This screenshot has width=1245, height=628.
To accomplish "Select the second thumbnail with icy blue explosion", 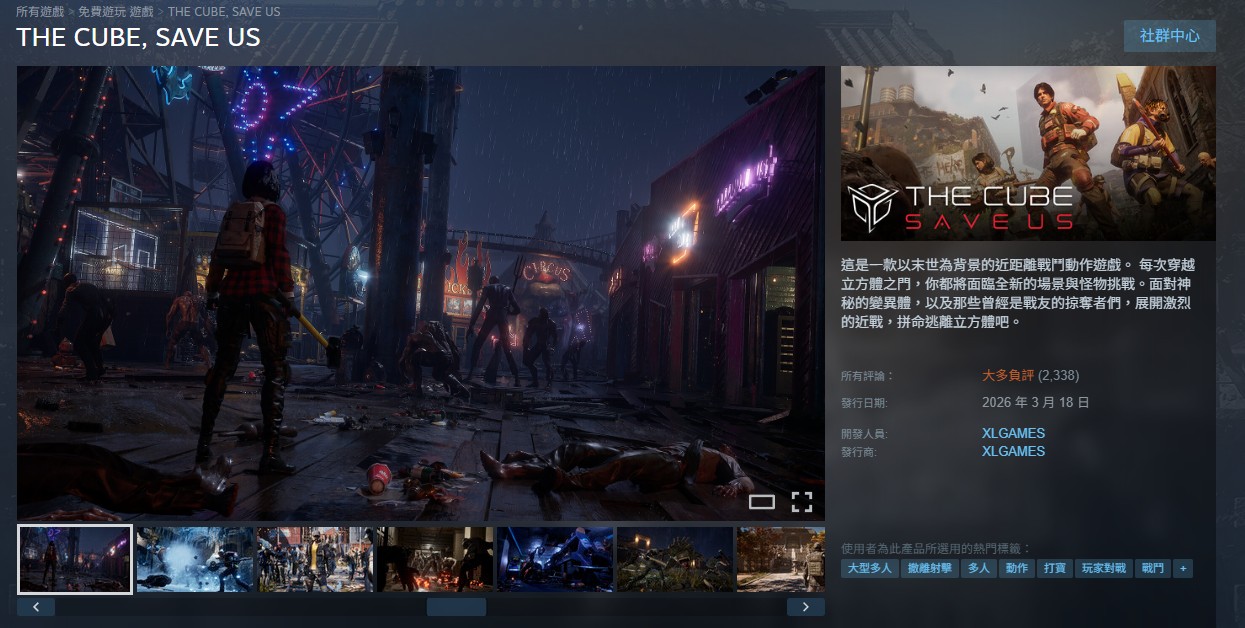I will [194, 559].
